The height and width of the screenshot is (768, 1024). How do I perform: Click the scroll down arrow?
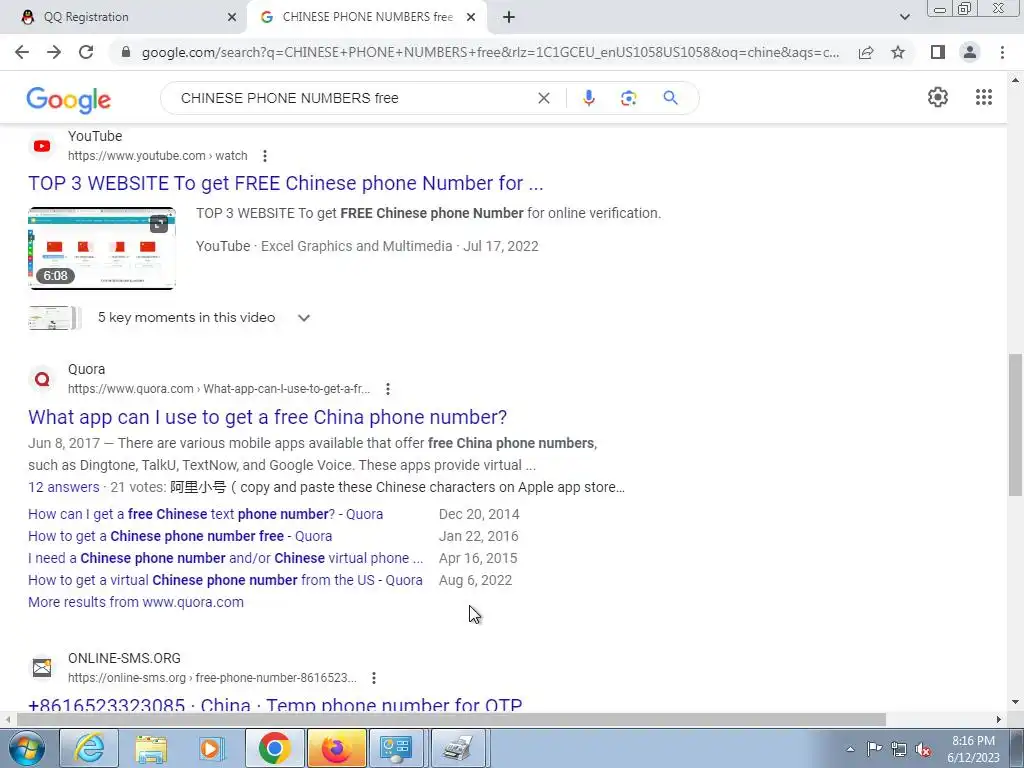click(x=1015, y=703)
